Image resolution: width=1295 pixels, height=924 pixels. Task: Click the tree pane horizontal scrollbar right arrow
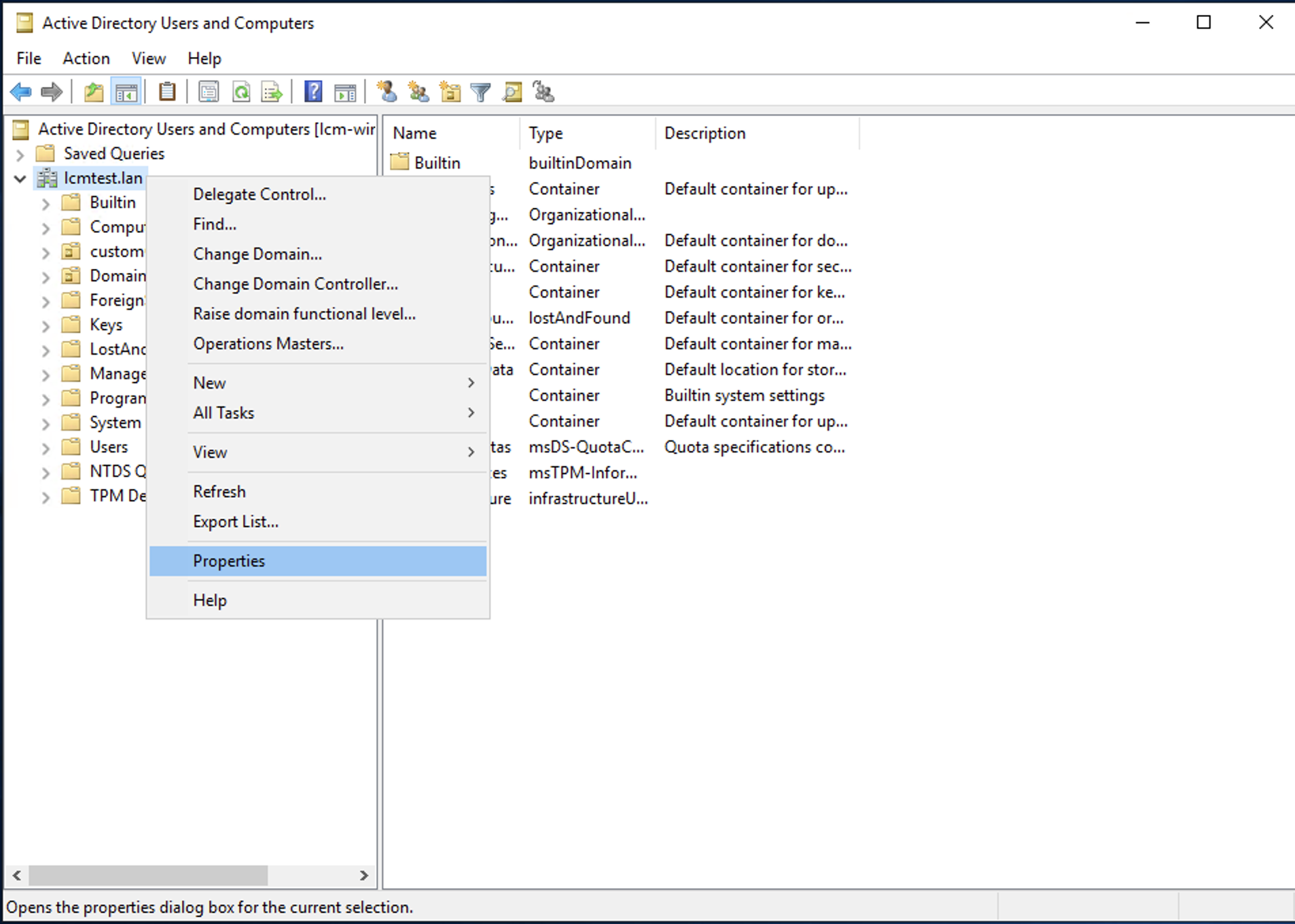pos(363,875)
